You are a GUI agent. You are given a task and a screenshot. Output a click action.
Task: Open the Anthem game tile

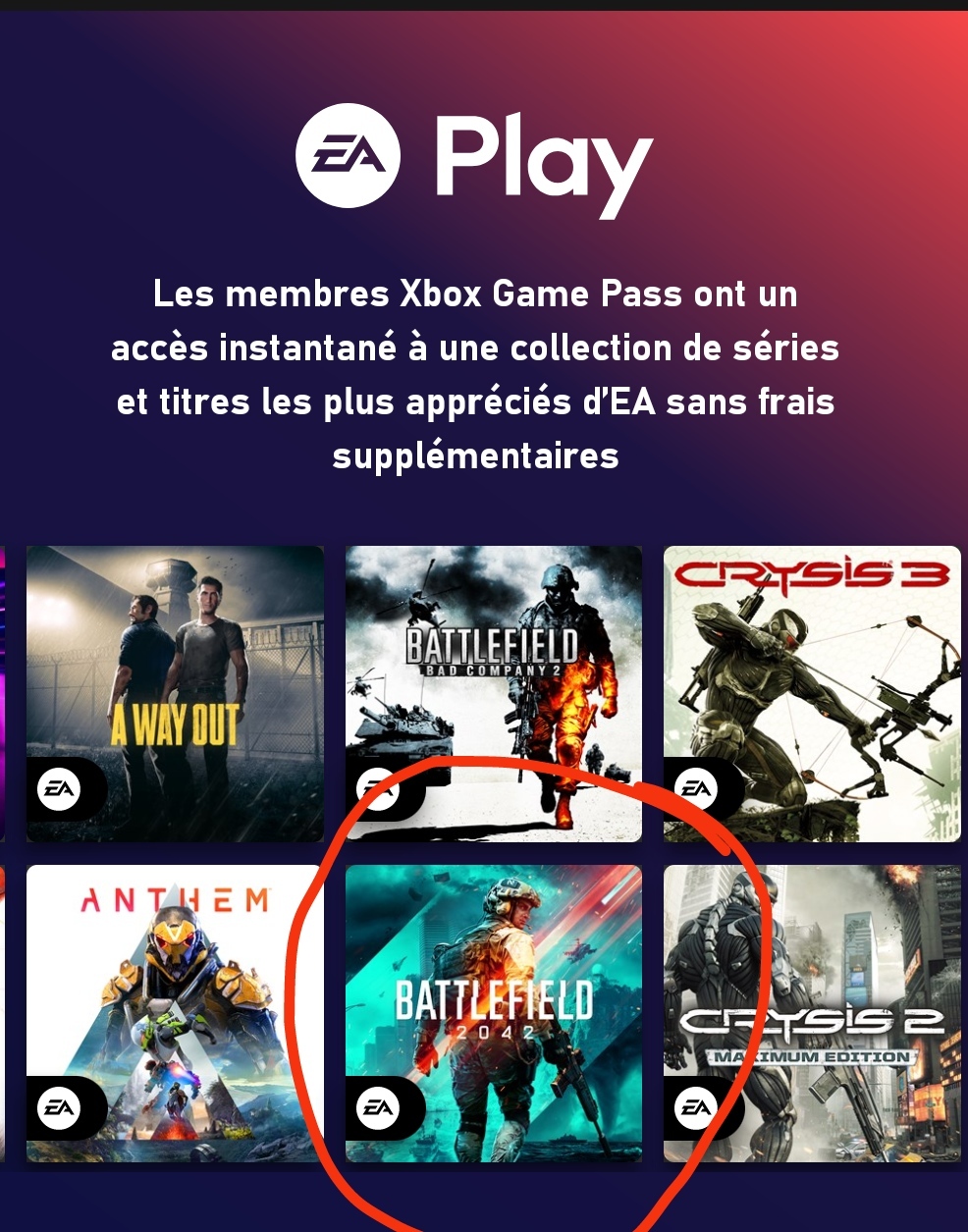coord(175,1013)
